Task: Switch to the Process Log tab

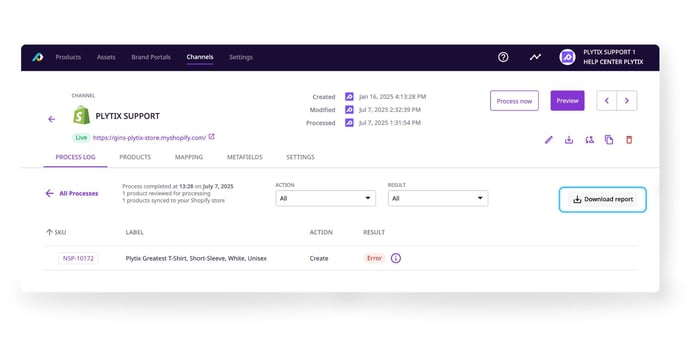Action: [75, 157]
